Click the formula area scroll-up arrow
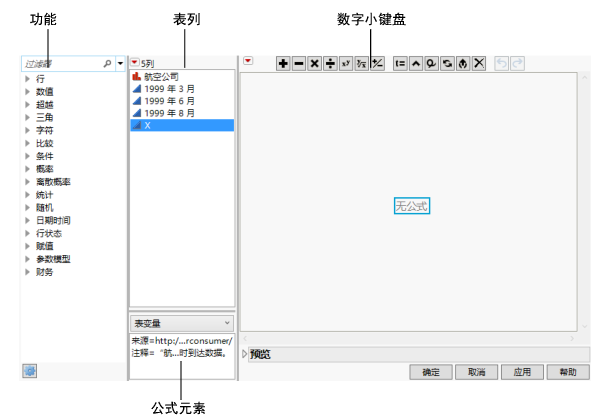The width and height of the screenshot is (593, 420). (x=584, y=77)
